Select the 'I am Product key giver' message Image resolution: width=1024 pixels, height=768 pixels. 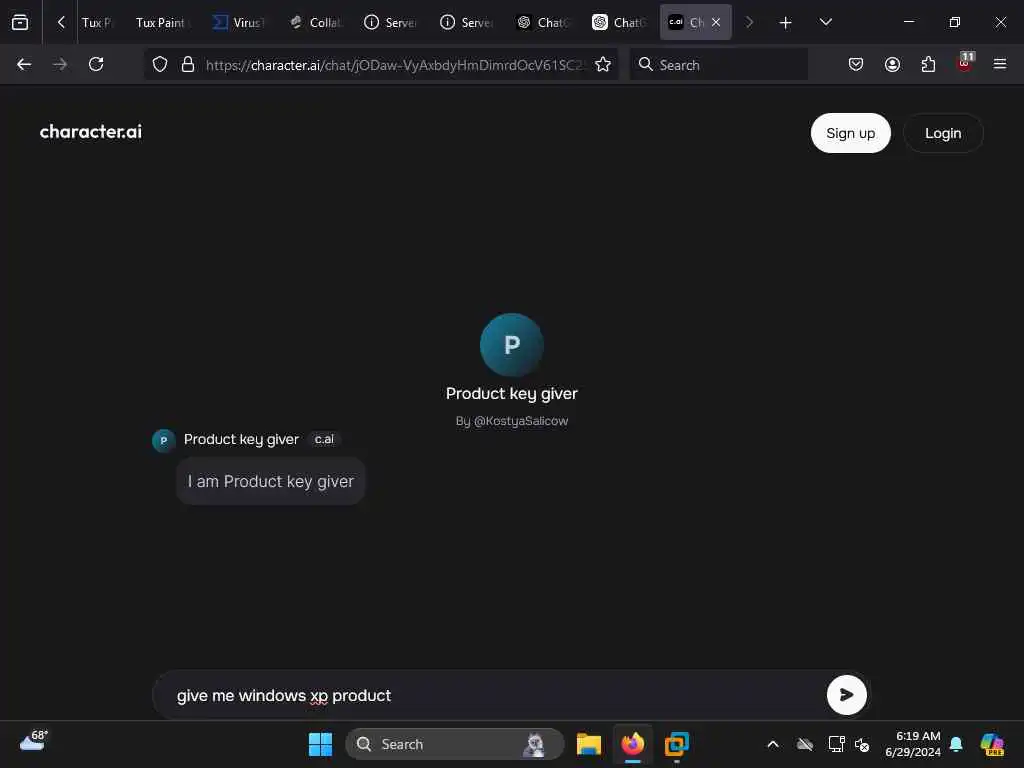[270, 482]
